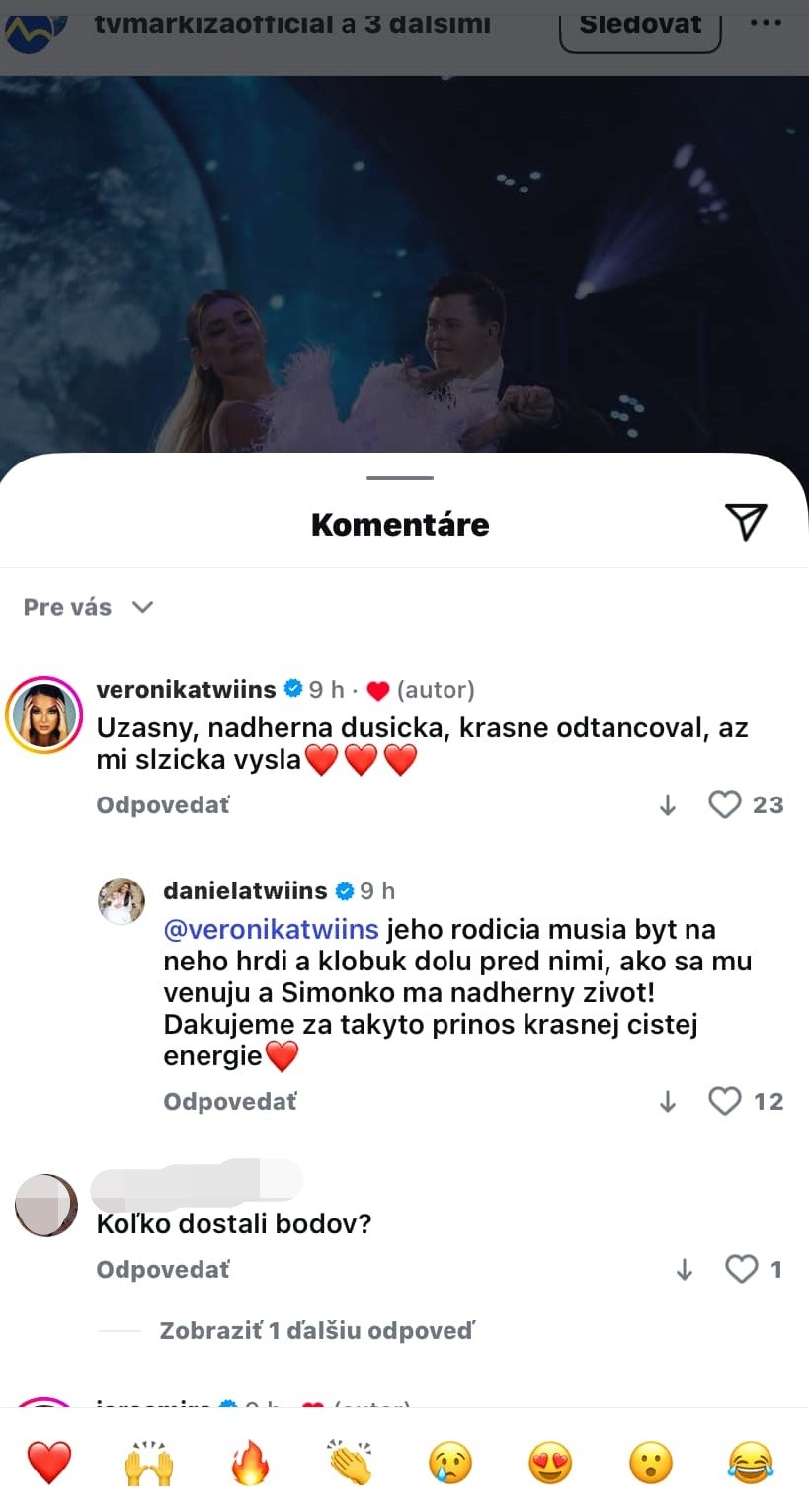The width and height of the screenshot is (809, 1512).
Task: Select the laughing tears emoji
Action: coord(751,1463)
